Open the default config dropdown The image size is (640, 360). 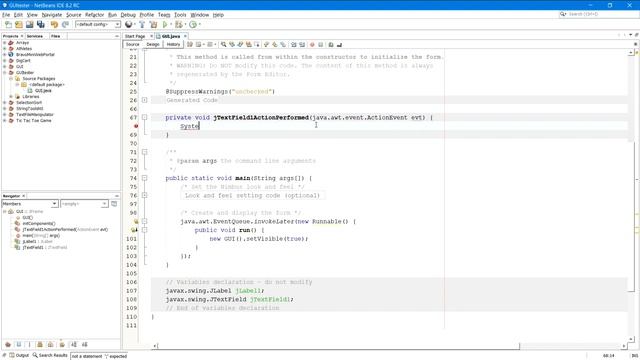pyautogui.click(x=98, y=24)
